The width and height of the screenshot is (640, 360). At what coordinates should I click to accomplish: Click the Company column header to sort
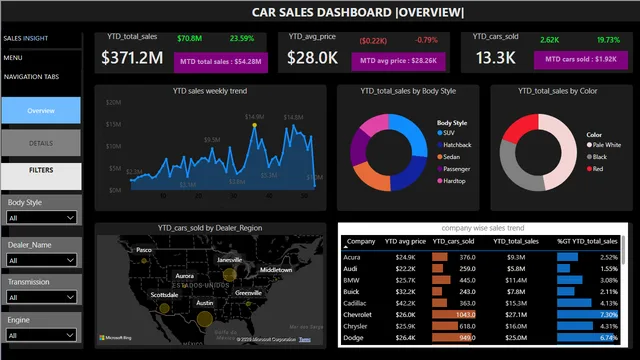[x=361, y=241]
